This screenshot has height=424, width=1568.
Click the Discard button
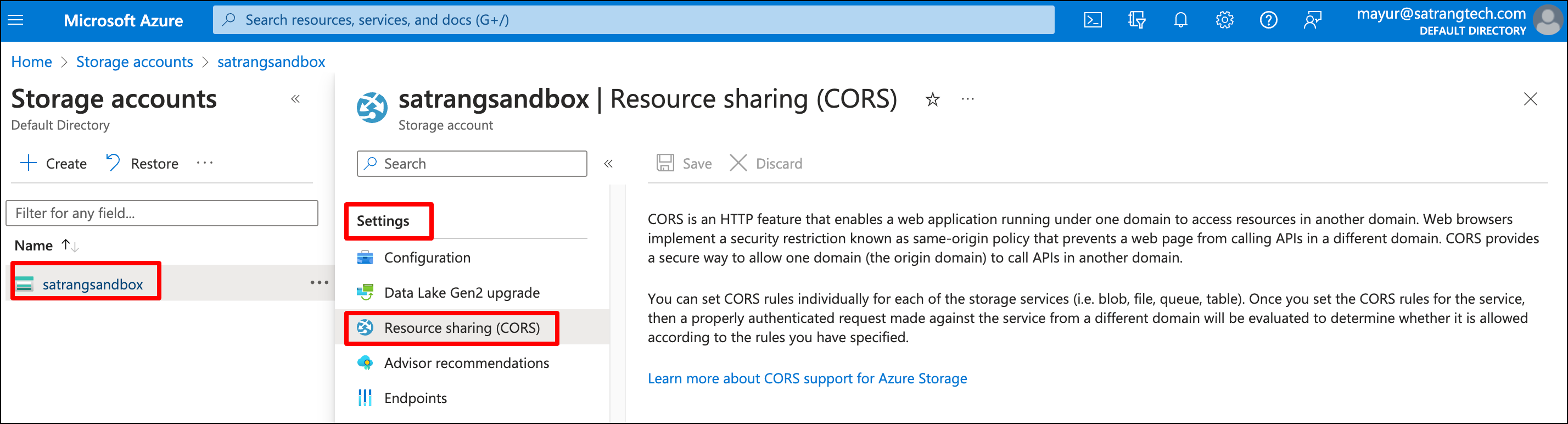766,163
